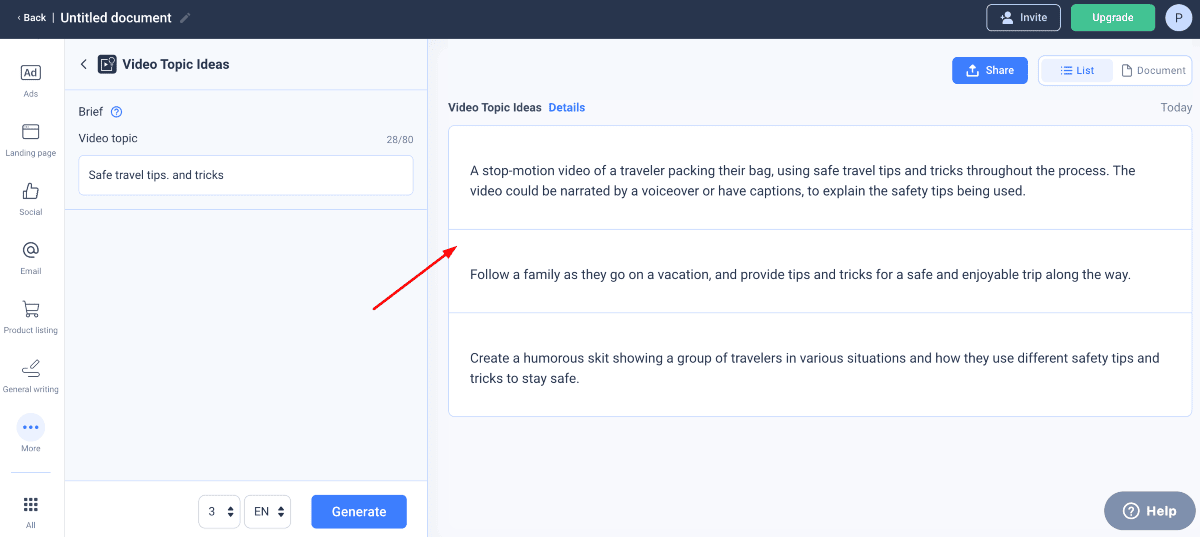The width and height of the screenshot is (1200, 537).
Task: Open the Social thumbs-up icon
Action: tap(31, 191)
